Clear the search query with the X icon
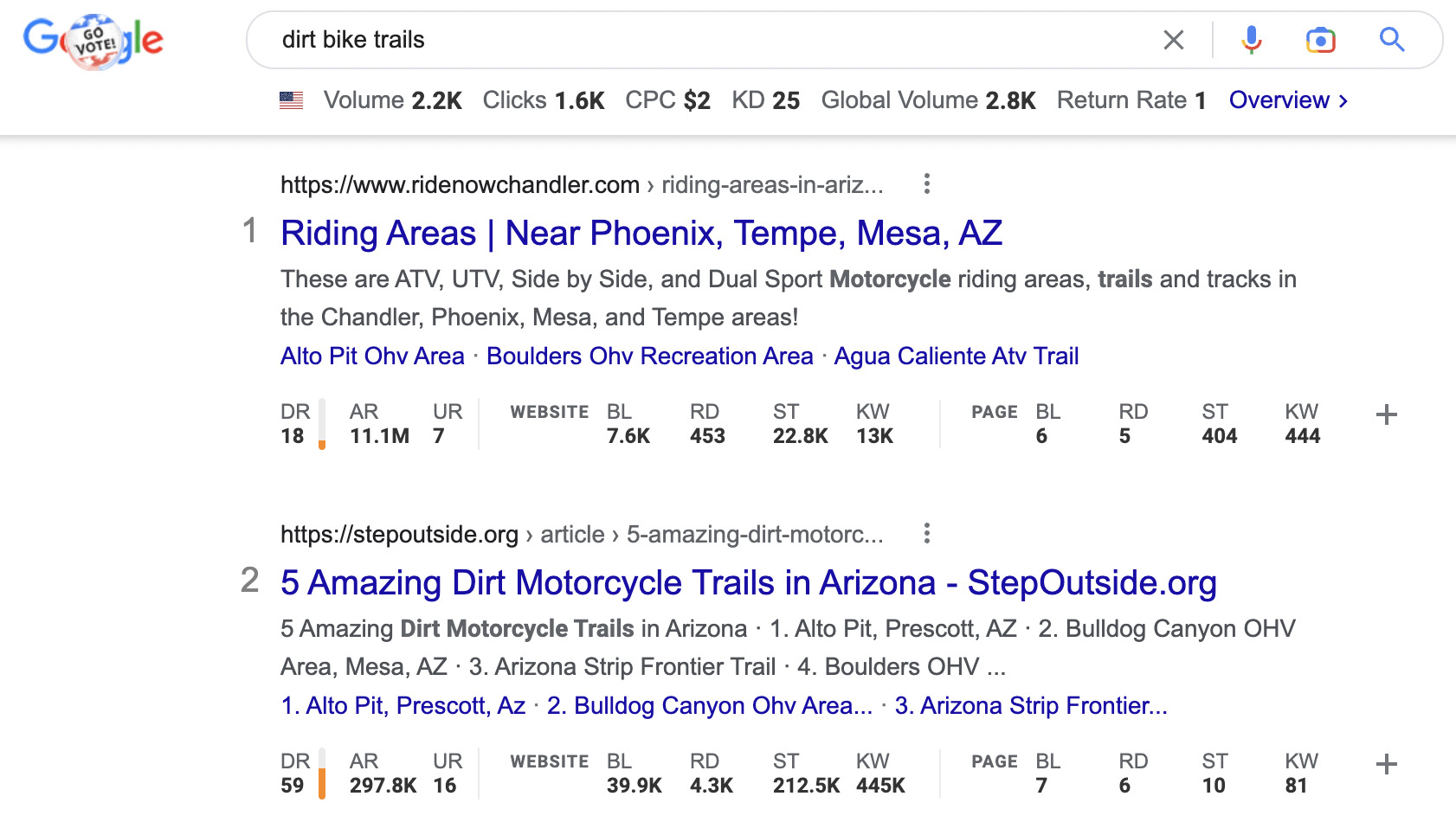 (1174, 40)
